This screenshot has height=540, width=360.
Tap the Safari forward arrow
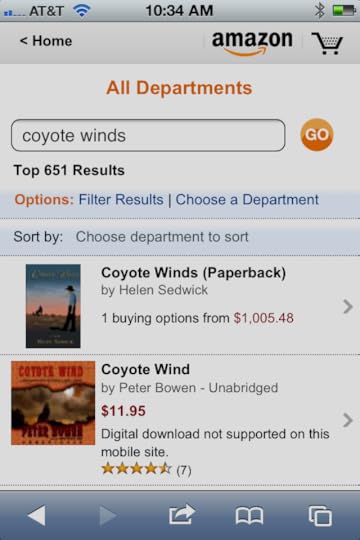point(108,516)
